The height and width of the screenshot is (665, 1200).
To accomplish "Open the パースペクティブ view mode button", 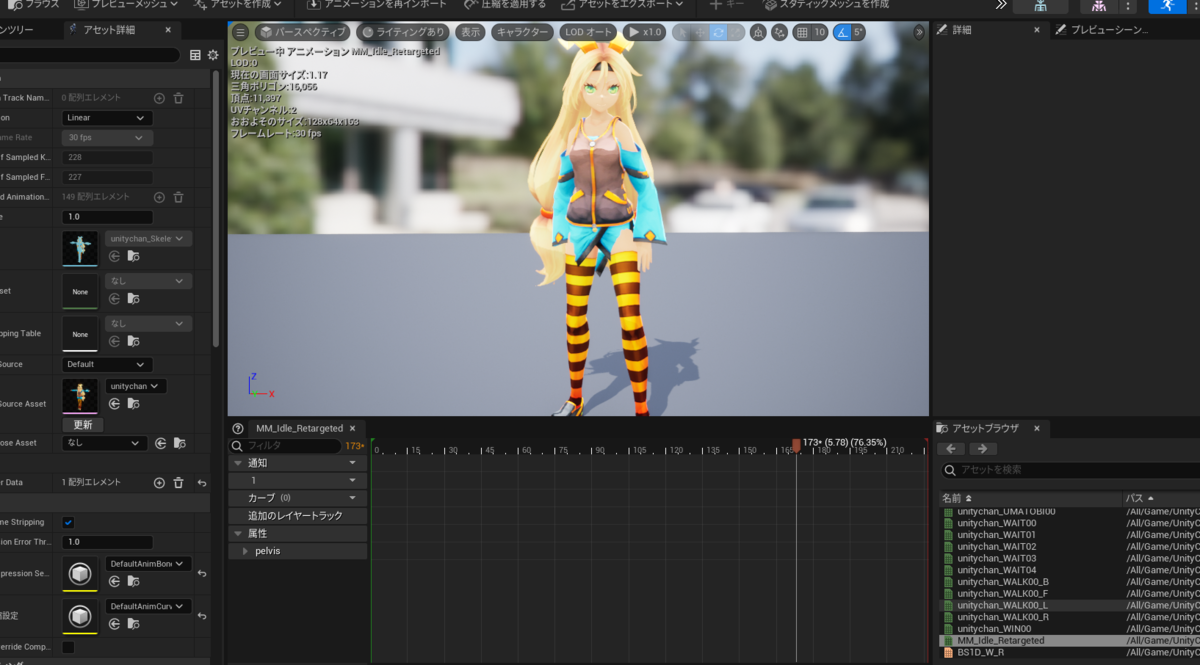I will pos(303,32).
